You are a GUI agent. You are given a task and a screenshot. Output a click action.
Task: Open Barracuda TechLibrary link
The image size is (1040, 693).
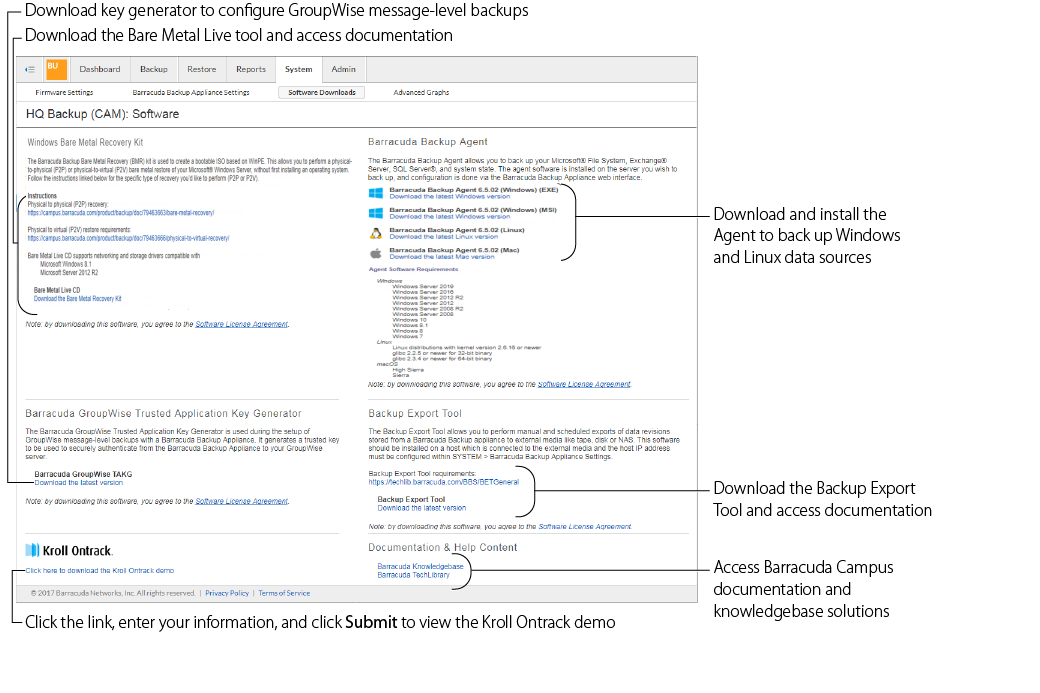[x=413, y=575]
